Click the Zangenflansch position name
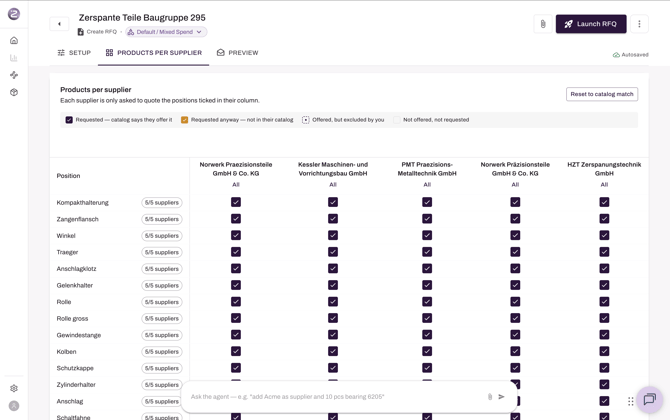The width and height of the screenshot is (670, 420). [77, 219]
